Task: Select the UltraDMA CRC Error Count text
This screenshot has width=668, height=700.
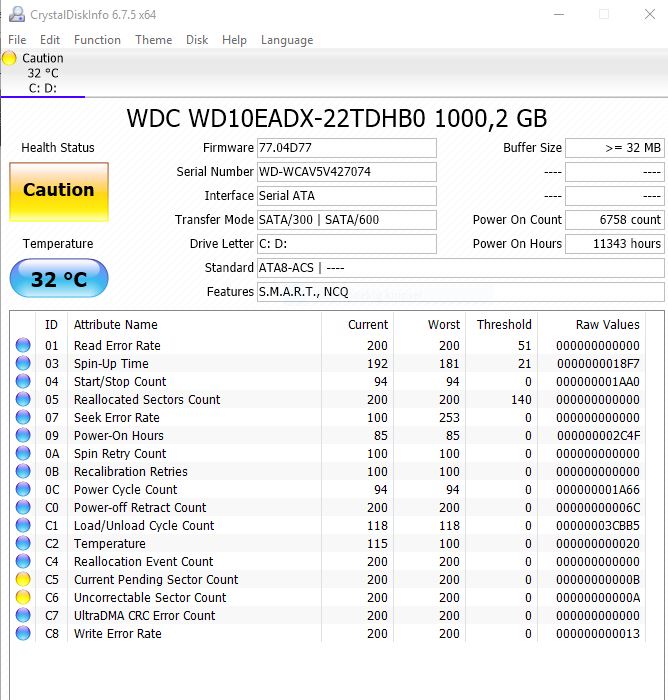Action: (145, 616)
